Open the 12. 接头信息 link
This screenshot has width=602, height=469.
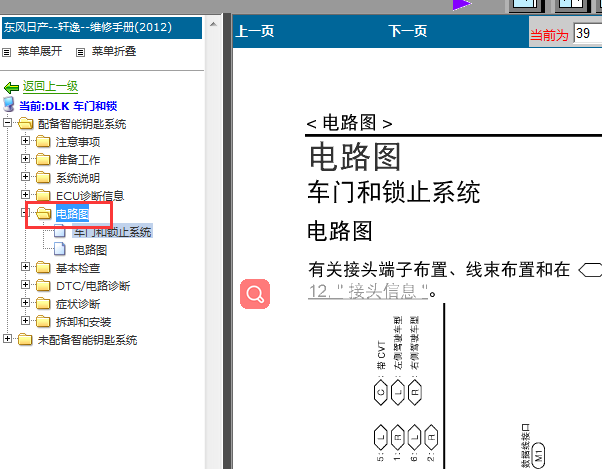[x=368, y=292]
